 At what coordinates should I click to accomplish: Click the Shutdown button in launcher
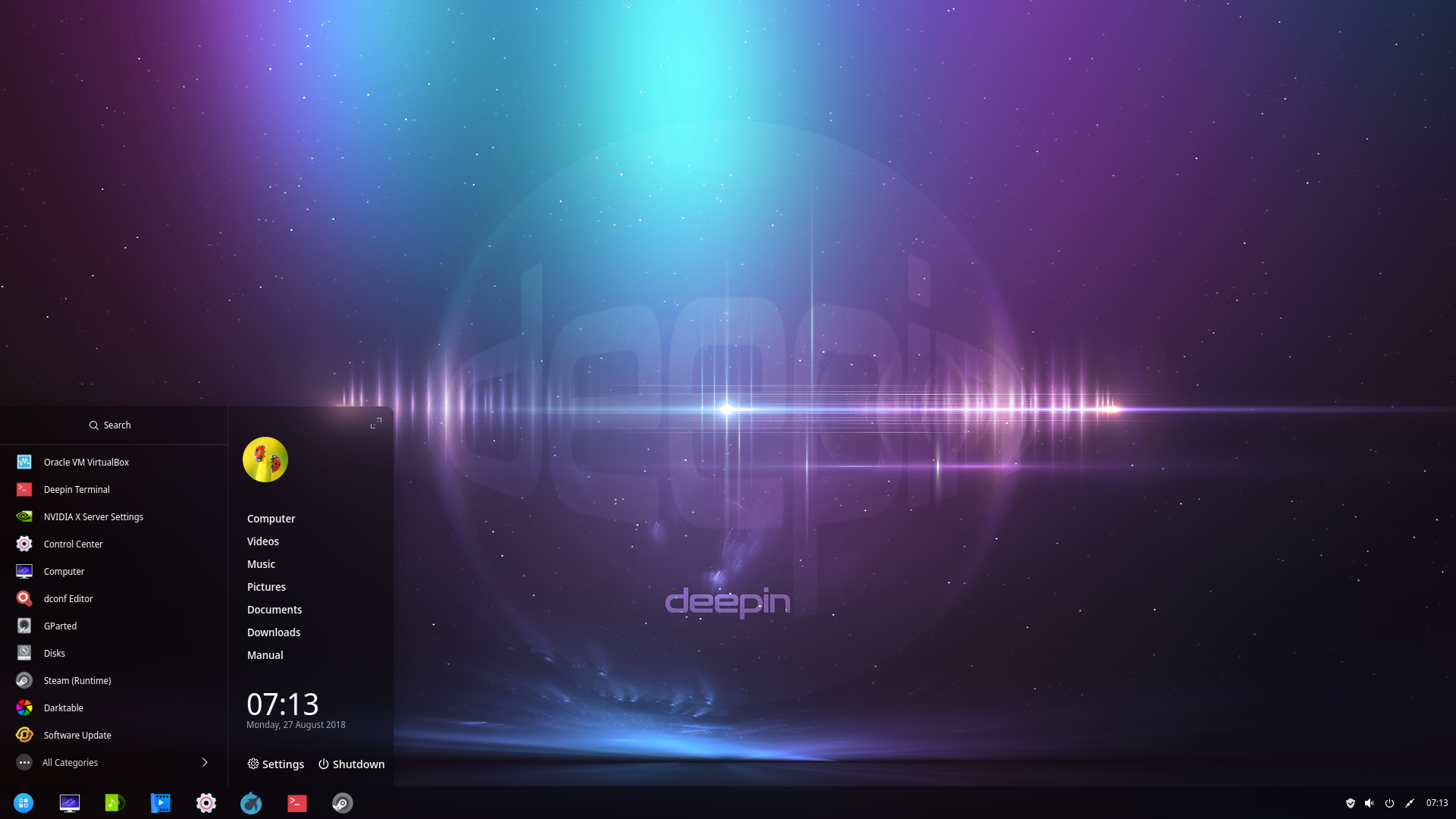(351, 764)
